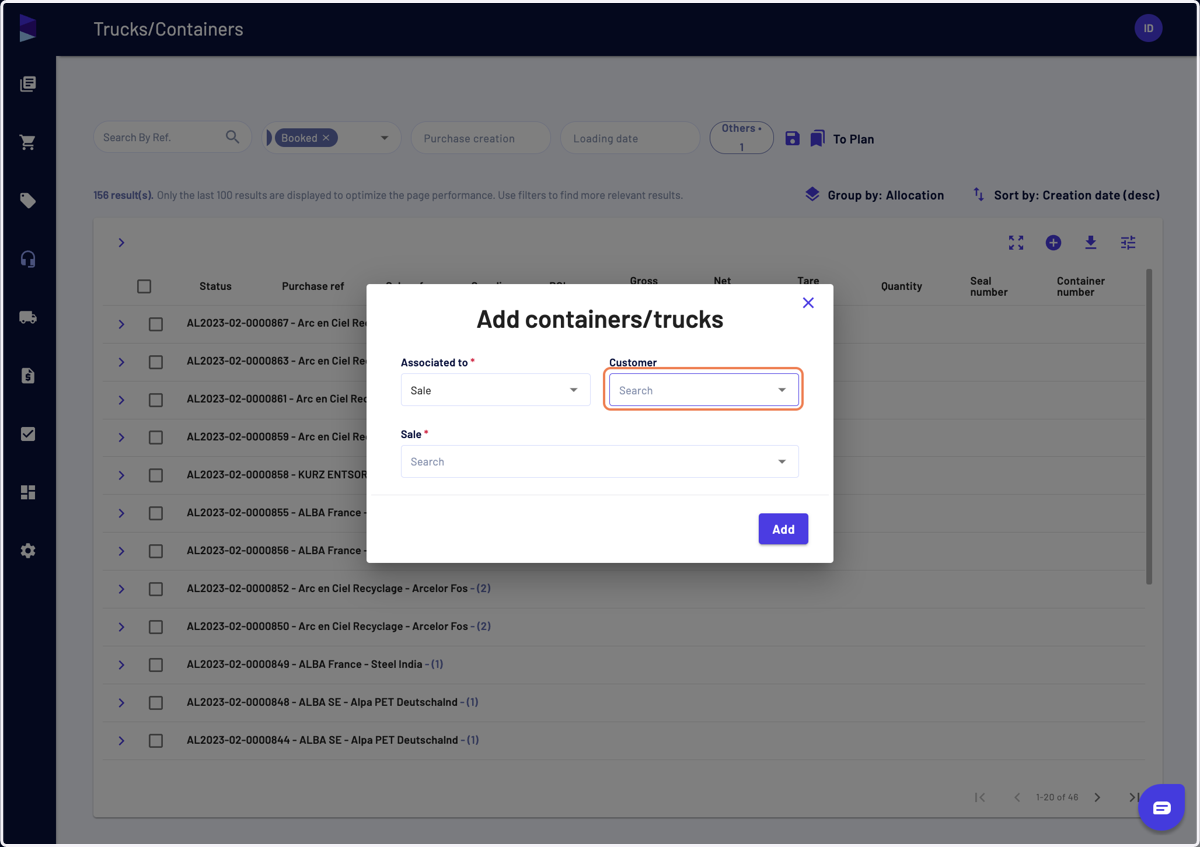The width and height of the screenshot is (1200, 847).
Task: Expand the AL2023-02-0000859 row
Action: pos(121,438)
